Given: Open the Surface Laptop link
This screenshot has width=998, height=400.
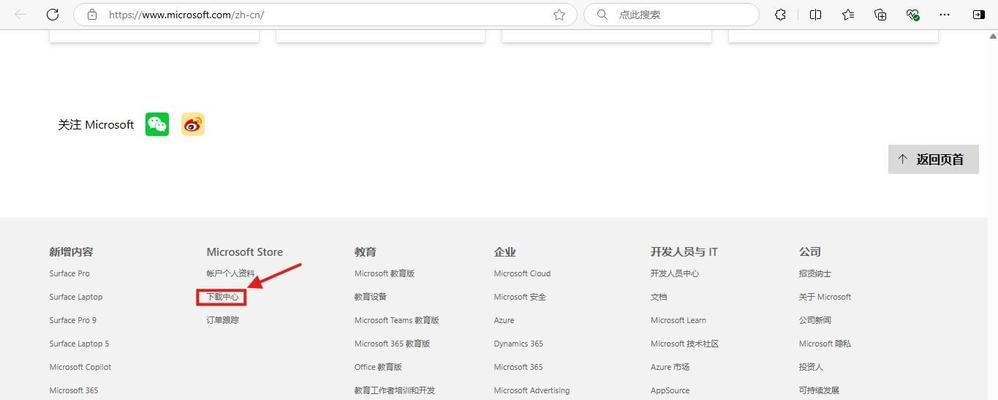Looking at the screenshot, I should 76,297.
